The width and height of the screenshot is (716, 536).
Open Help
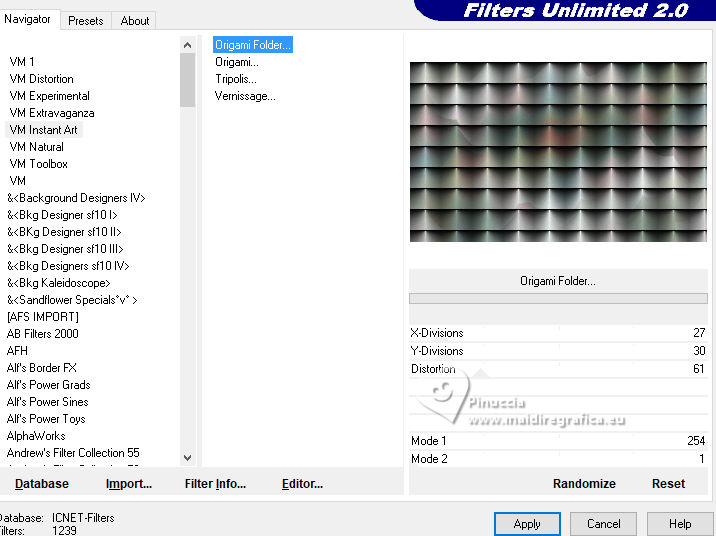[679, 524]
